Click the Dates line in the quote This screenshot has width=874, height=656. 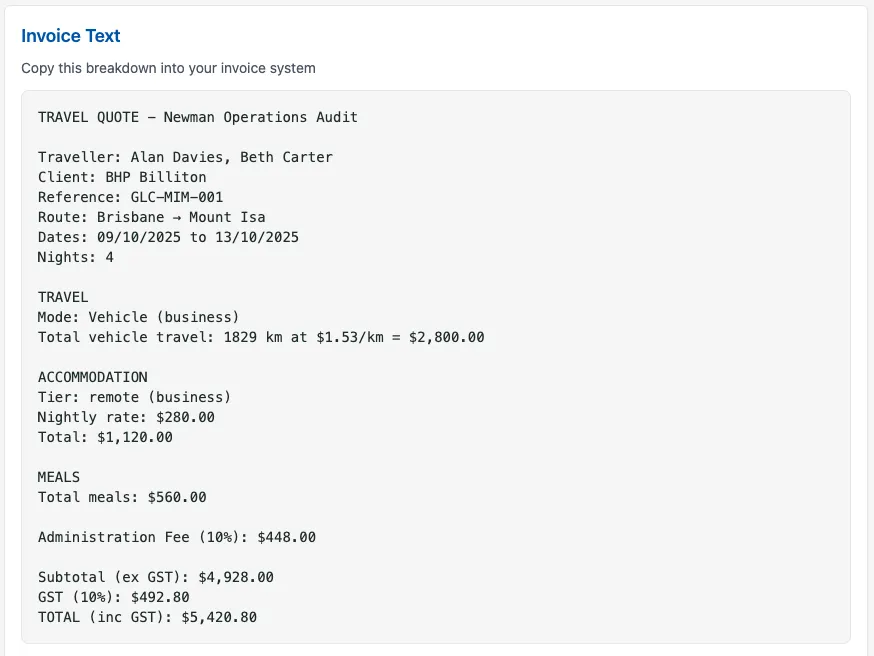[168, 237]
